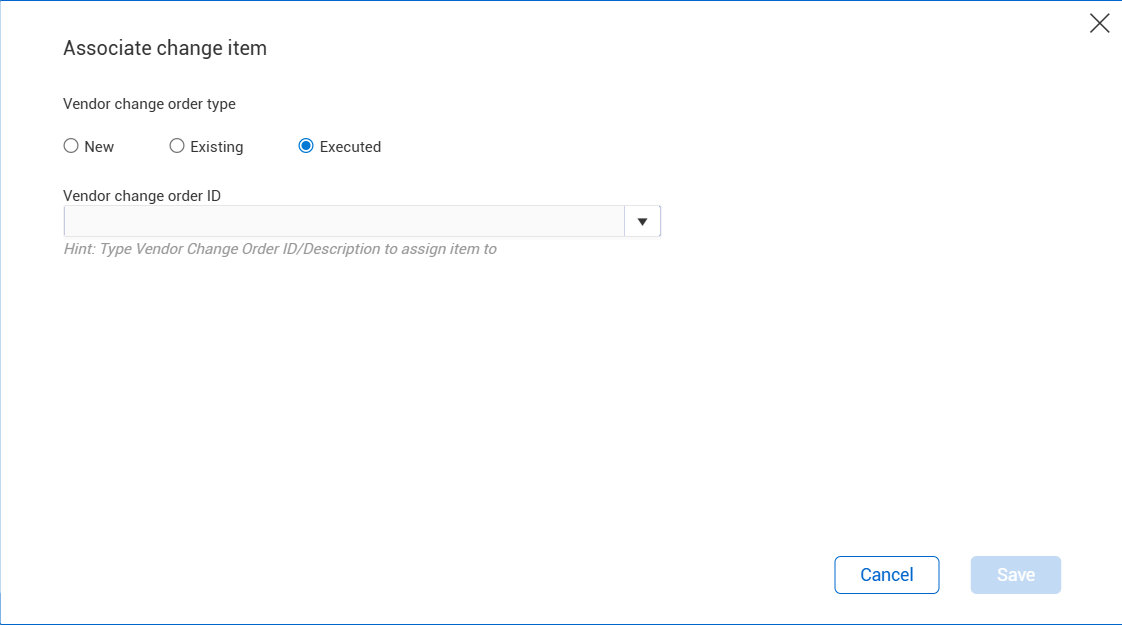This screenshot has height=625, width=1122.
Task: Click the black triangle icon beside the ID field
Action: tap(642, 221)
